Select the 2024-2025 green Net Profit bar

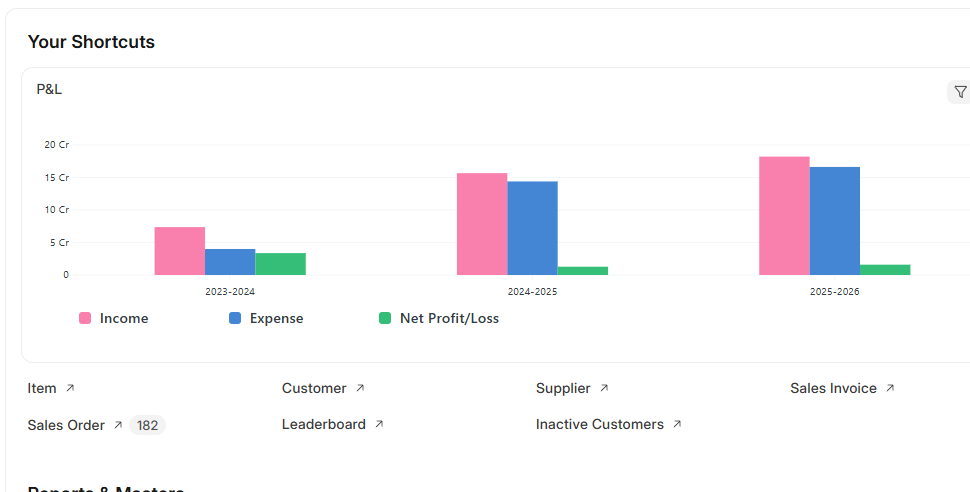point(583,270)
